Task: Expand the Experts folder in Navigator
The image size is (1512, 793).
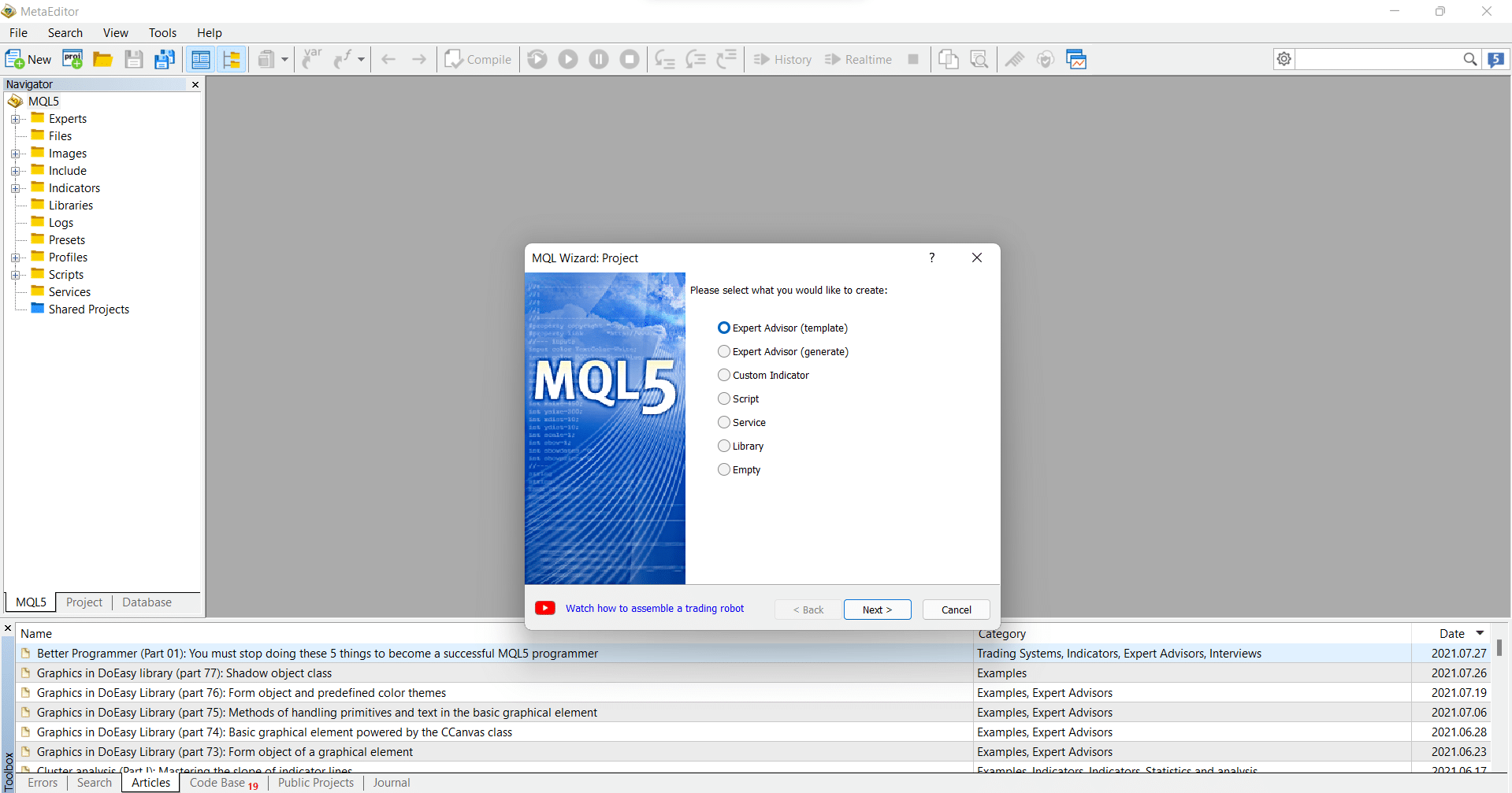Action: point(15,119)
